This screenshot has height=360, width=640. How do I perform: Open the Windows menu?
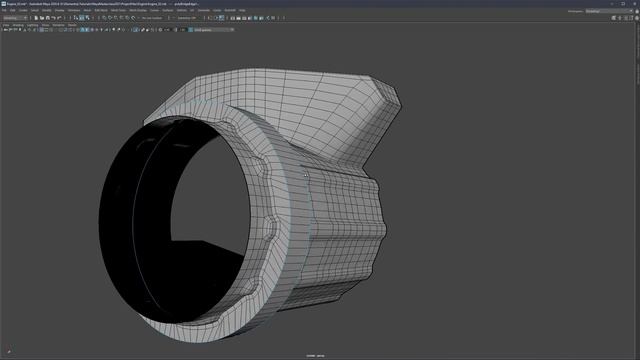pos(74,10)
